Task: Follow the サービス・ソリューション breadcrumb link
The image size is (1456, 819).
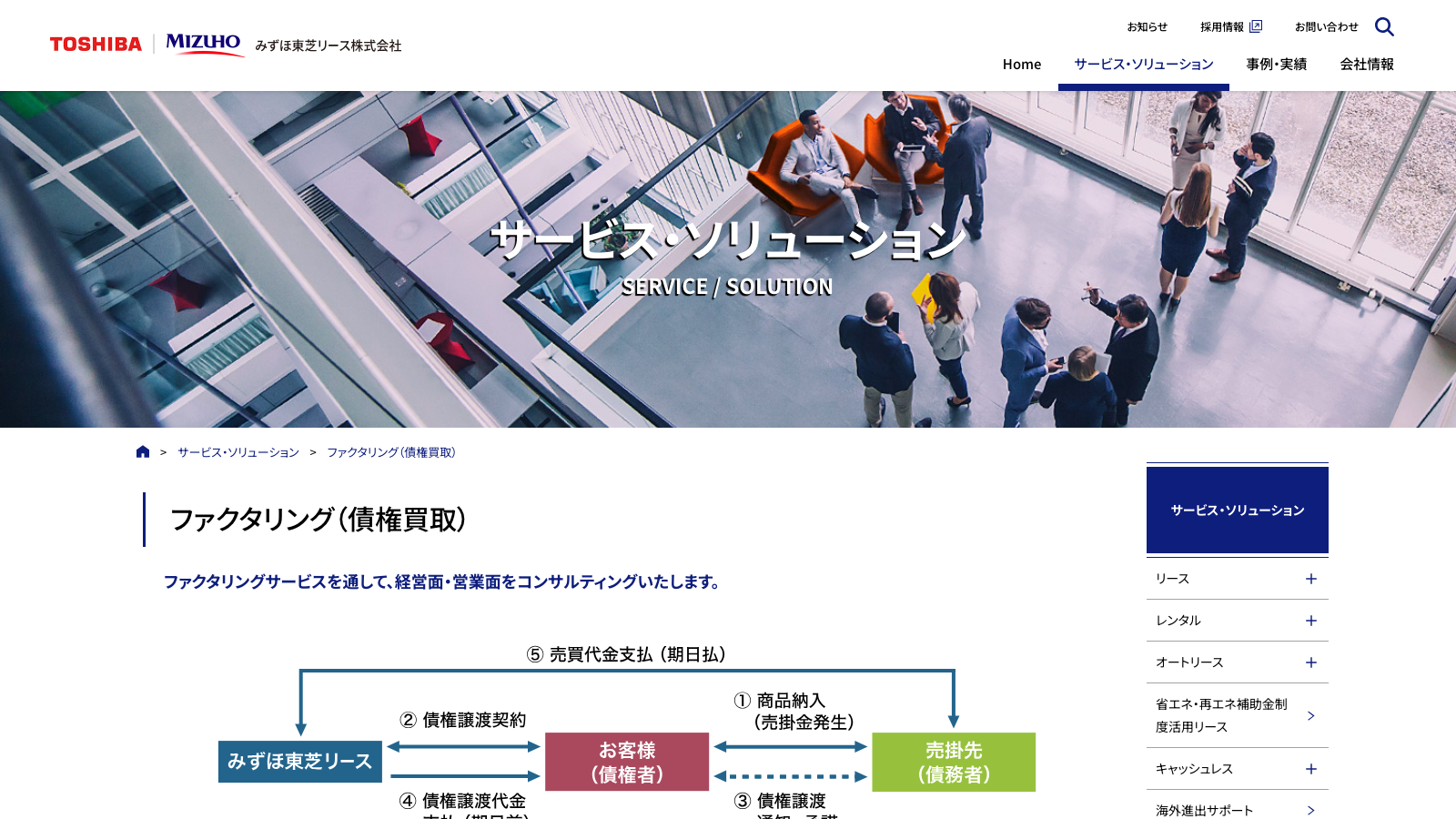Action: pyautogui.click(x=237, y=451)
